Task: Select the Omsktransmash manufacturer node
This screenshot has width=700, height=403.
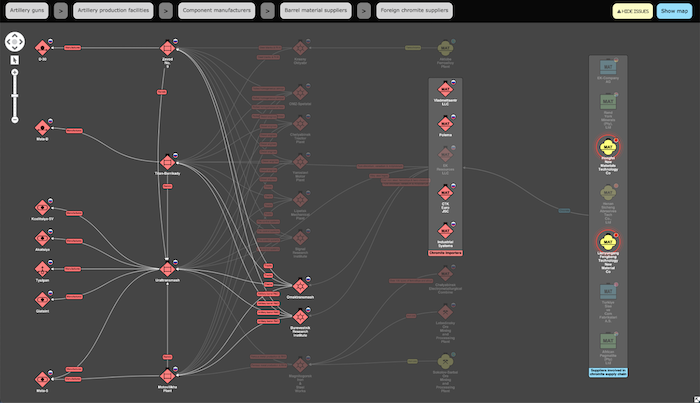Action: [x=300, y=286]
